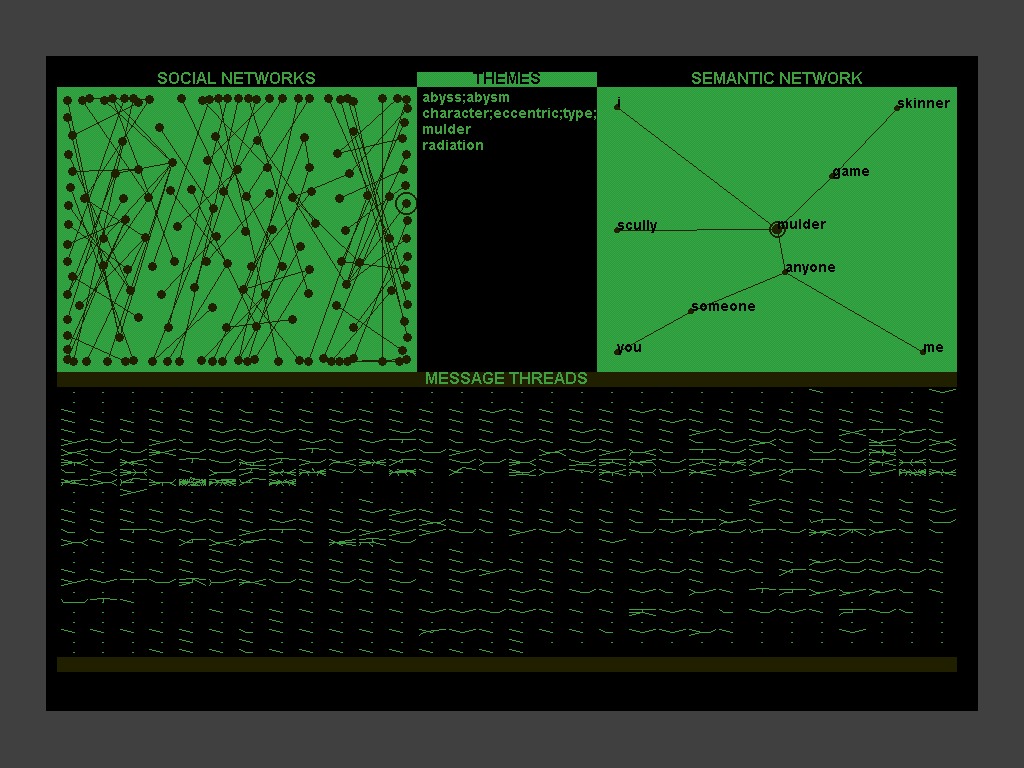This screenshot has height=768, width=1024.
Task: Click the THEMES panel header
Action: pyautogui.click(x=508, y=78)
